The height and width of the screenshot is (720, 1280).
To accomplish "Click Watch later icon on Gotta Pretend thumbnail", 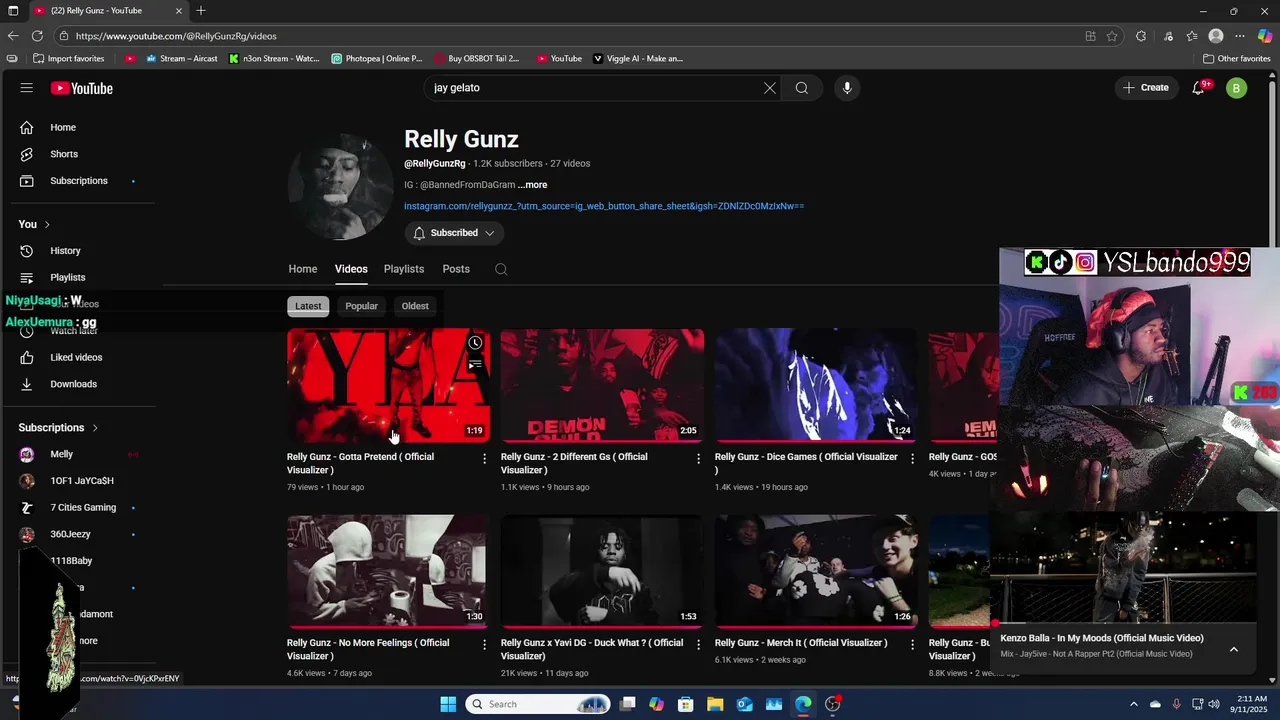I will (x=475, y=343).
